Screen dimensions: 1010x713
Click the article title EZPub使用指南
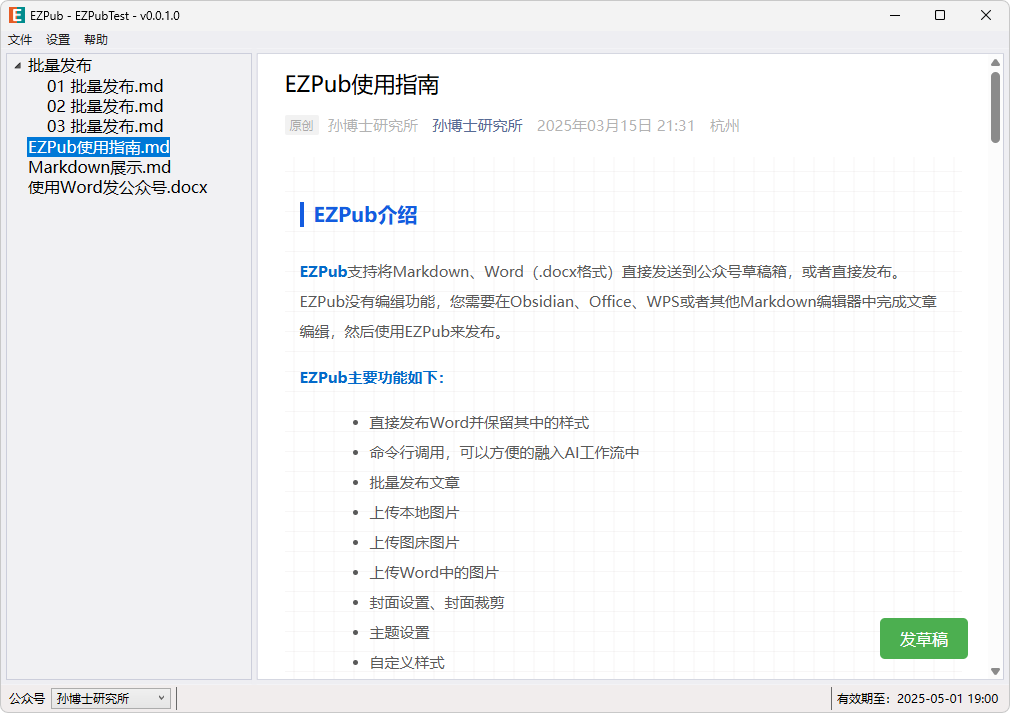(362, 85)
